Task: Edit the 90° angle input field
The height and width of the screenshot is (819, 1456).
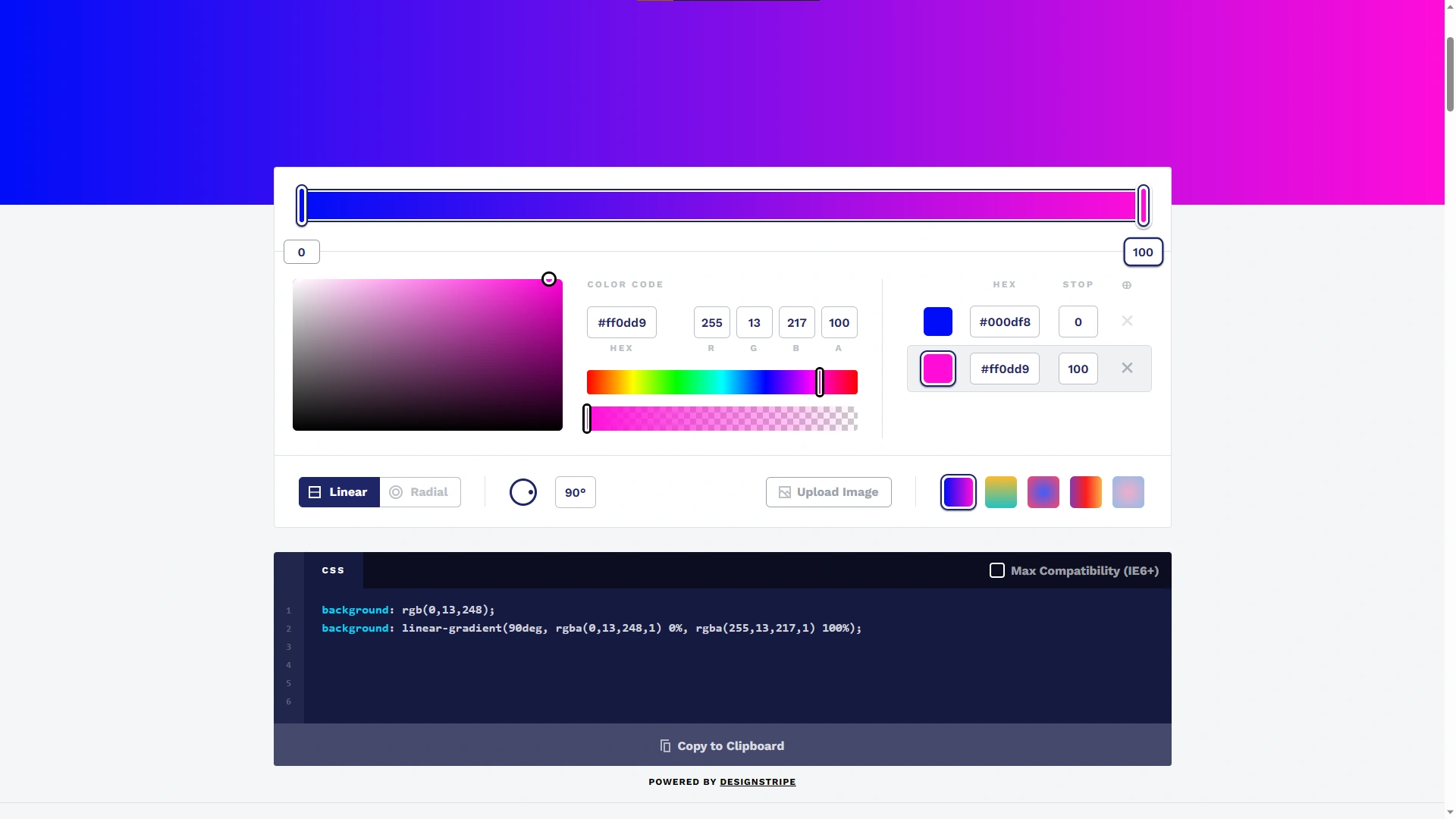Action: 576,491
